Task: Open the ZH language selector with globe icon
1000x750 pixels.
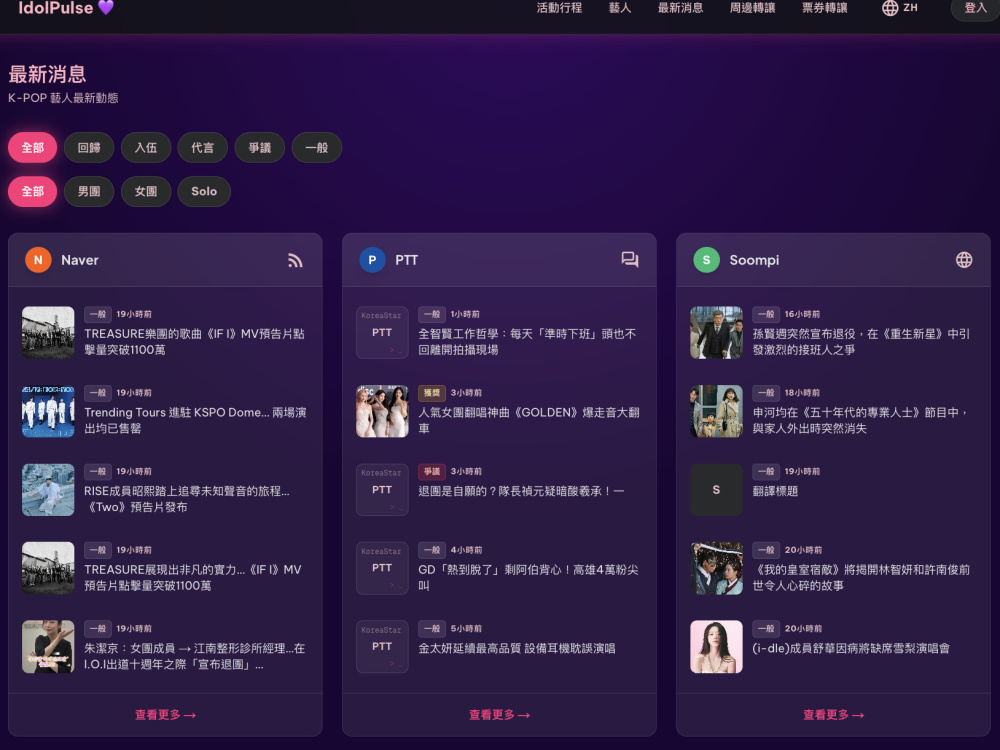Action: click(900, 8)
